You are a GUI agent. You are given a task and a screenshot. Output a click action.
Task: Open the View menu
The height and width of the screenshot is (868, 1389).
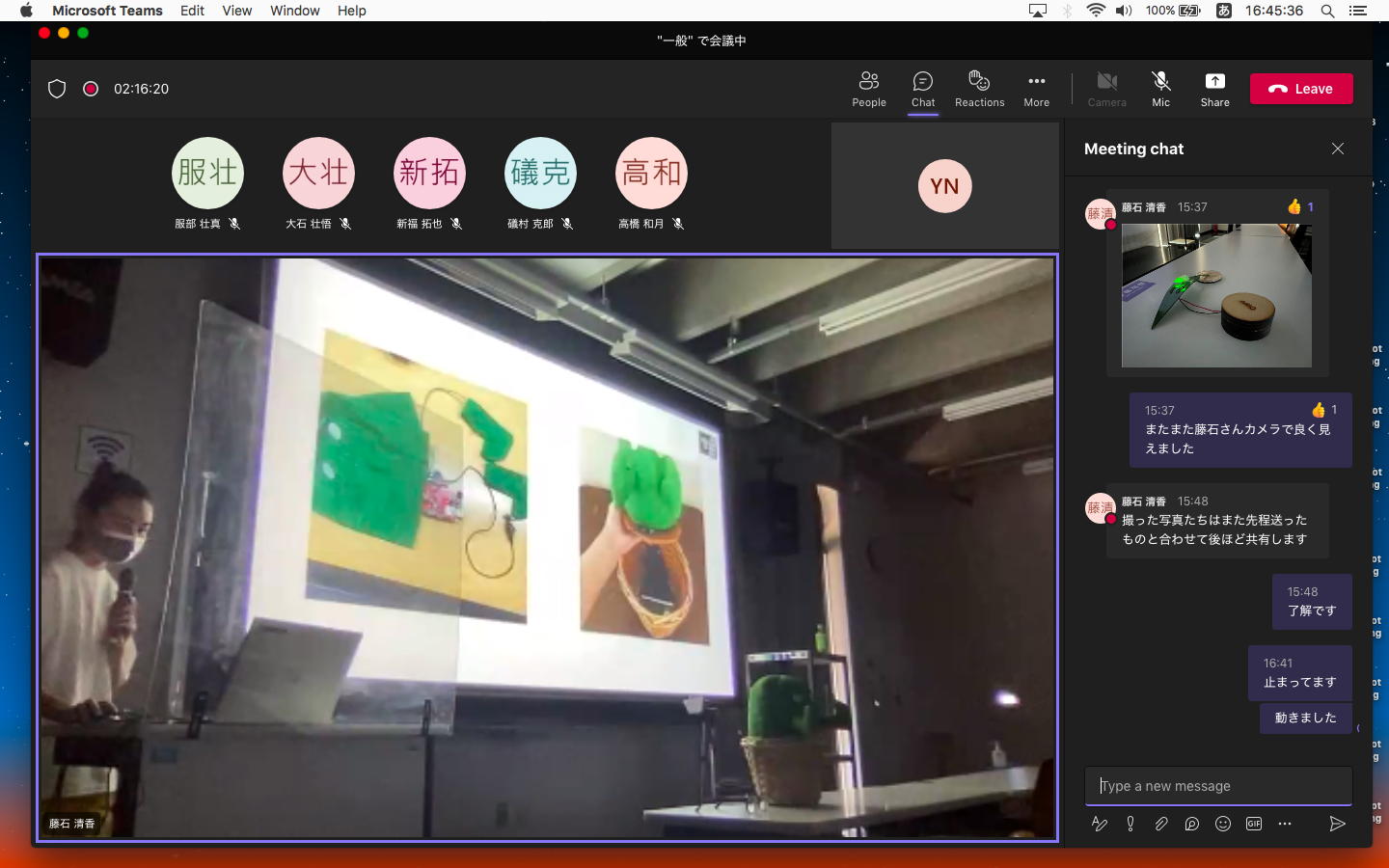click(236, 11)
